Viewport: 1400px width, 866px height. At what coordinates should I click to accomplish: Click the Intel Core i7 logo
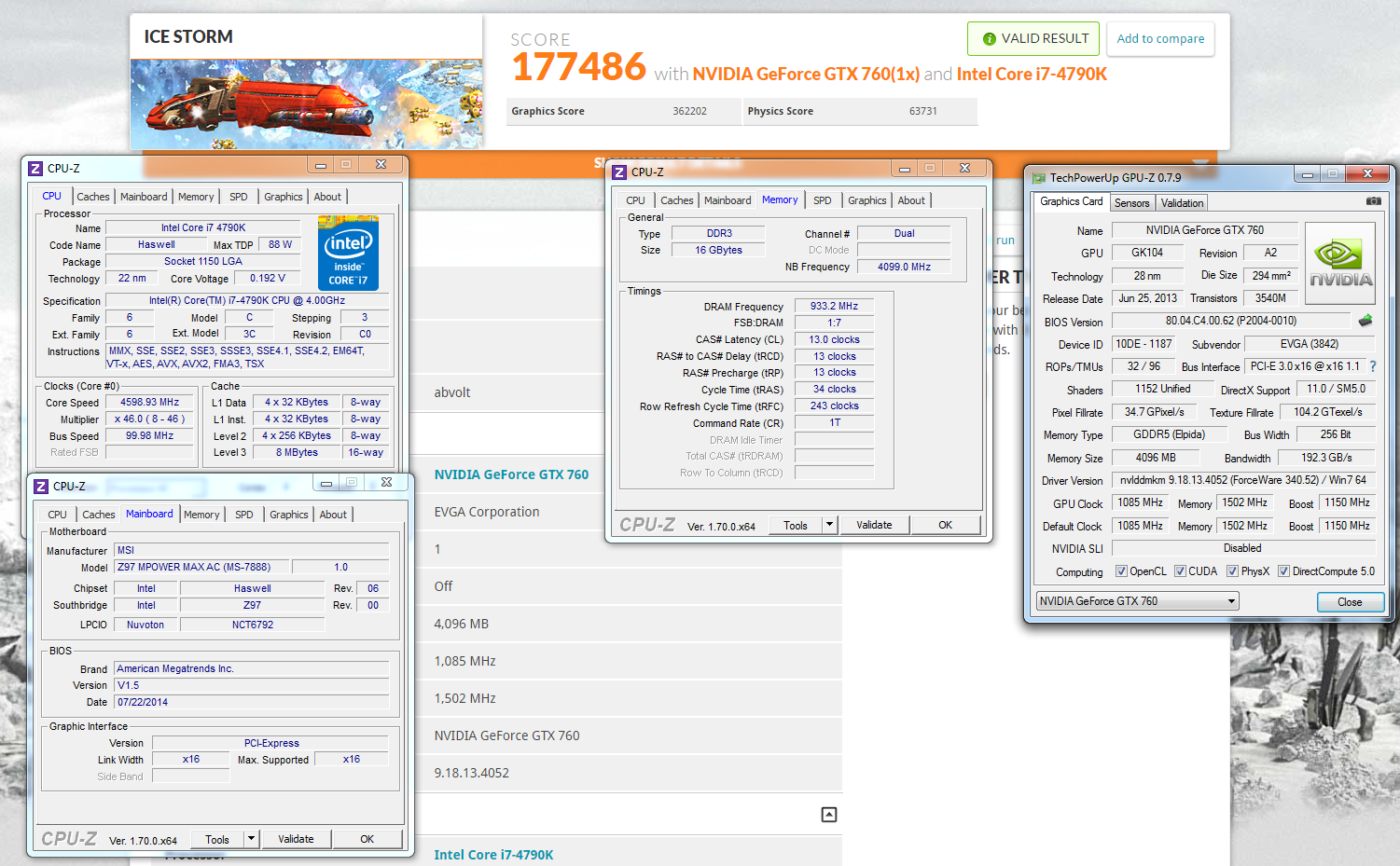(x=348, y=253)
